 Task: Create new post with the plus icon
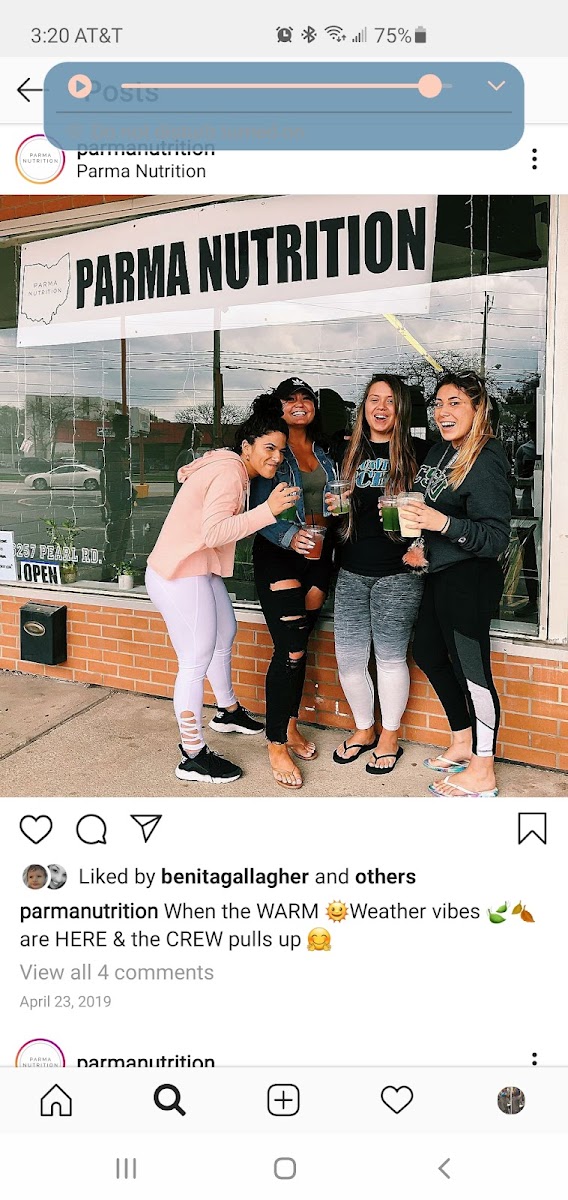point(284,1101)
